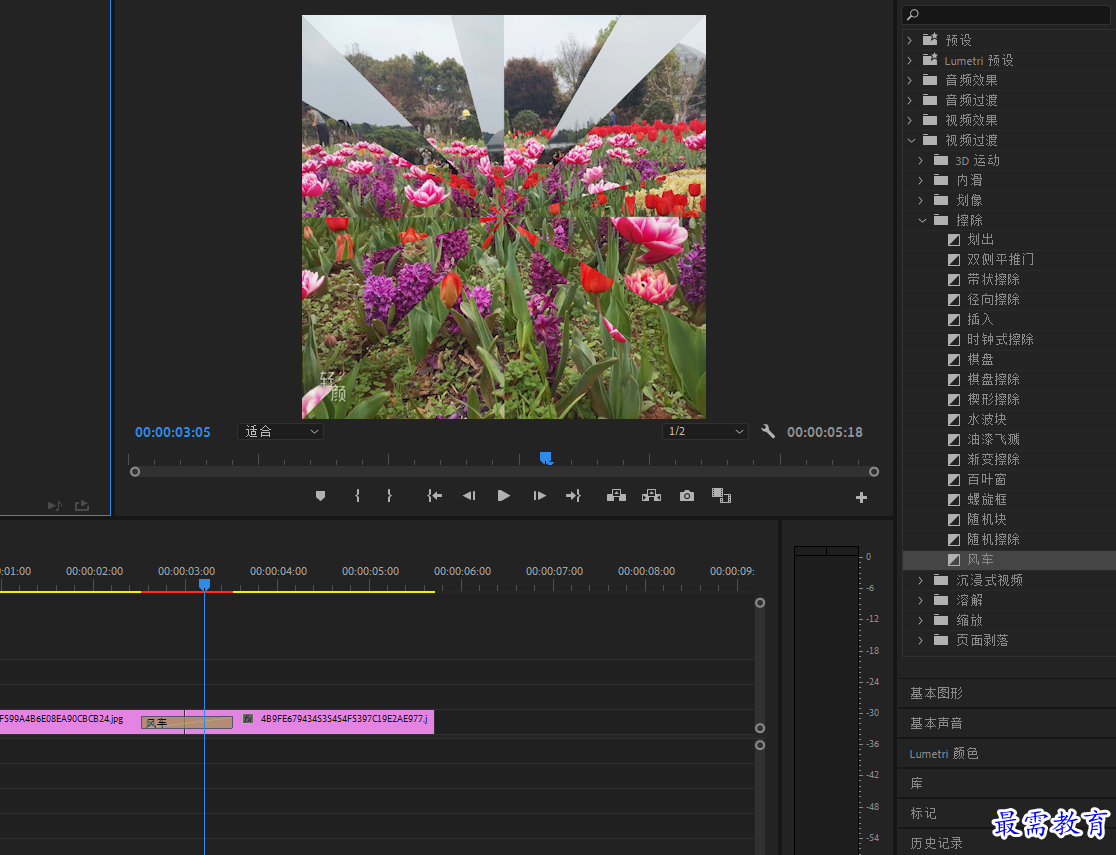The height and width of the screenshot is (855, 1116).
Task: Step back one frame
Action: pyautogui.click(x=469, y=496)
